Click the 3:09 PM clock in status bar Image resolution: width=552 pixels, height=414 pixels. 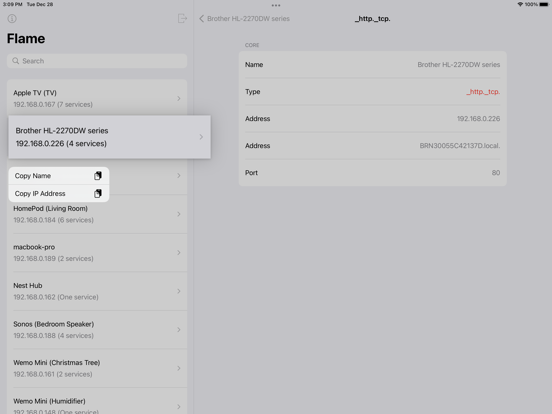[x=12, y=4]
